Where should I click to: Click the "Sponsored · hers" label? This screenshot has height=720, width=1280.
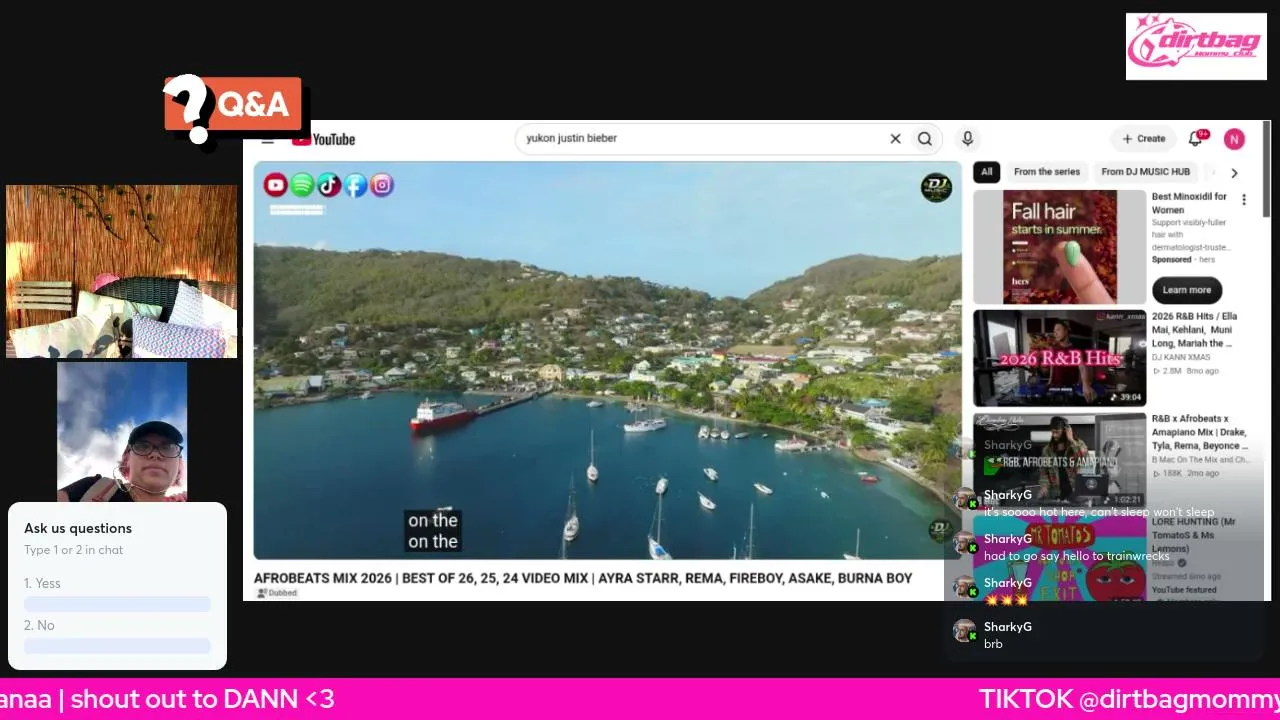tap(1185, 259)
